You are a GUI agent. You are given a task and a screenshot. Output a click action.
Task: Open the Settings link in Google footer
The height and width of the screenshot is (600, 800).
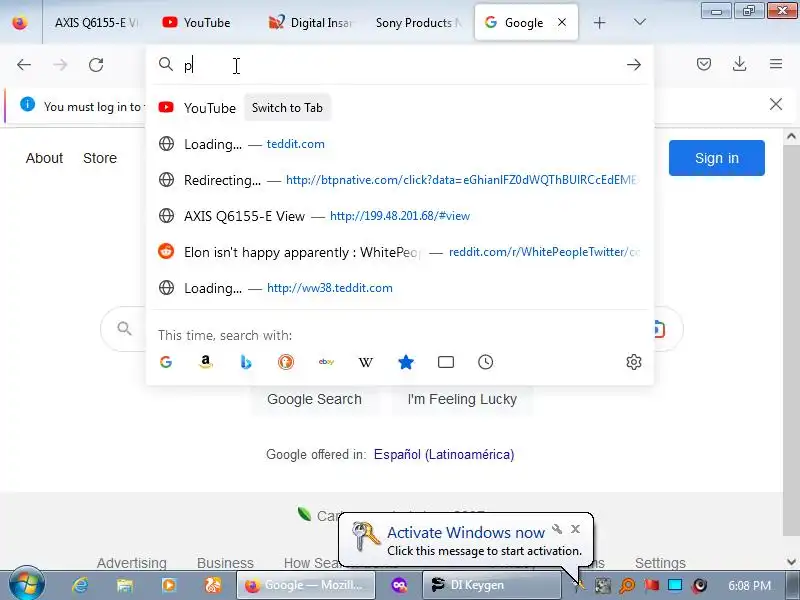pos(660,563)
